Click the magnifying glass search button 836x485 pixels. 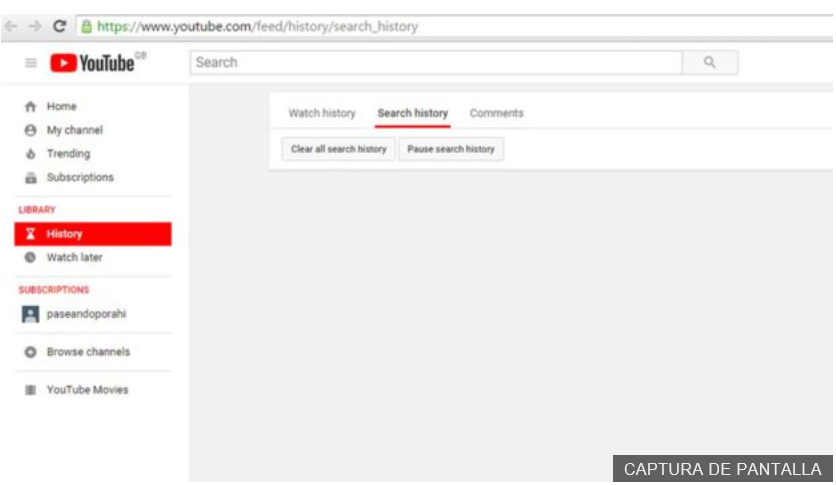pyautogui.click(x=710, y=62)
